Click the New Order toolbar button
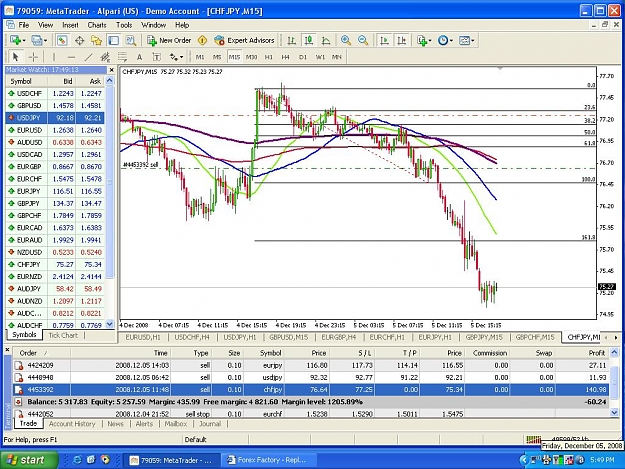The height and width of the screenshot is (469, 625). [169, 40]
